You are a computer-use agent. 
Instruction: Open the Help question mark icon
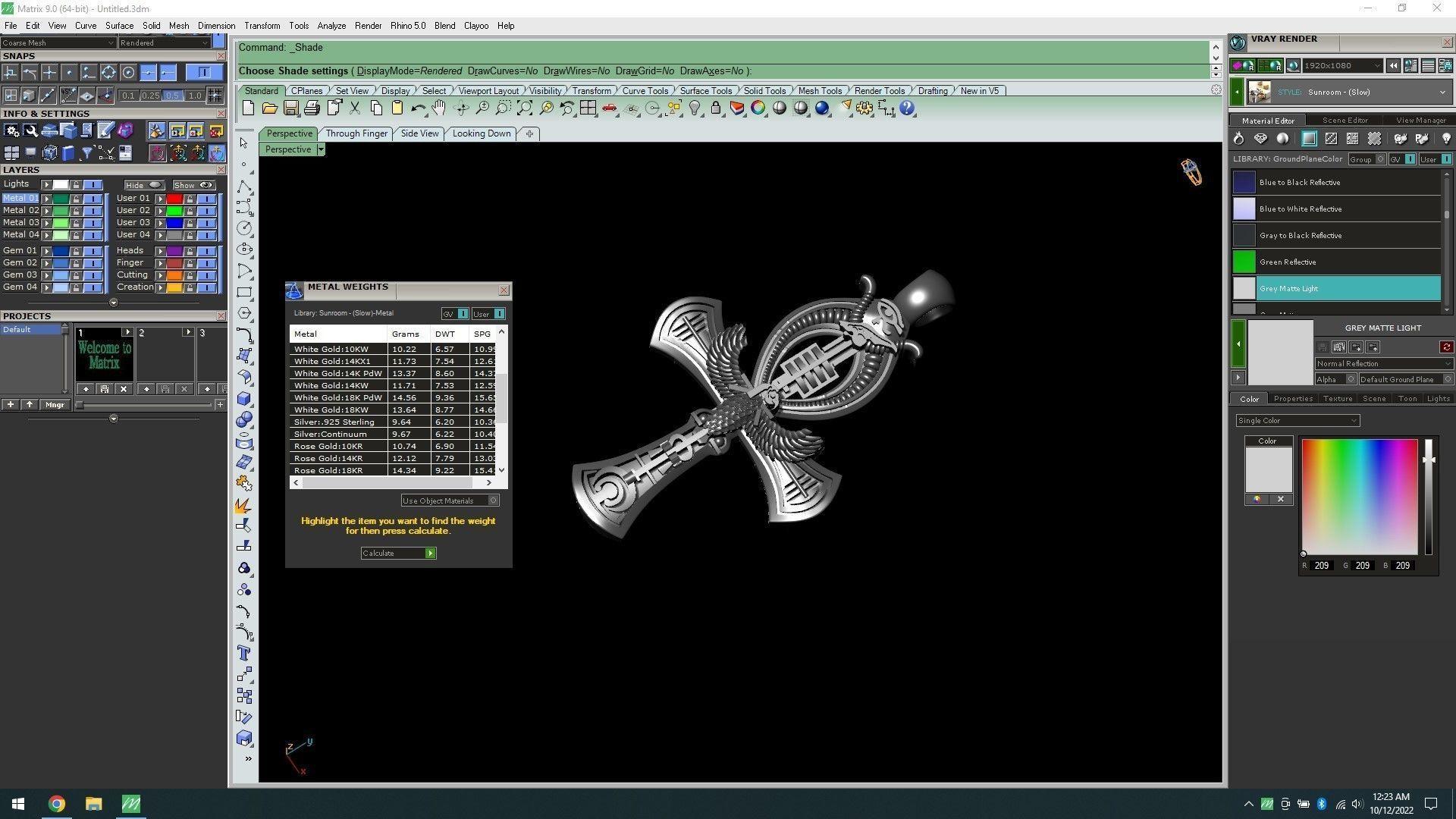907,108
